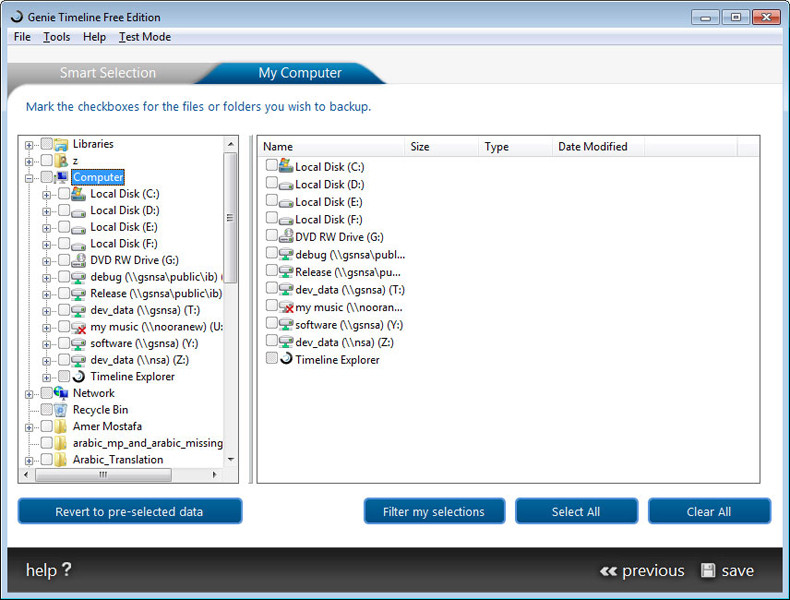790x600 pixels.
Task: Click Timeline Explorer icon in tree
Action: pos(79,376)
